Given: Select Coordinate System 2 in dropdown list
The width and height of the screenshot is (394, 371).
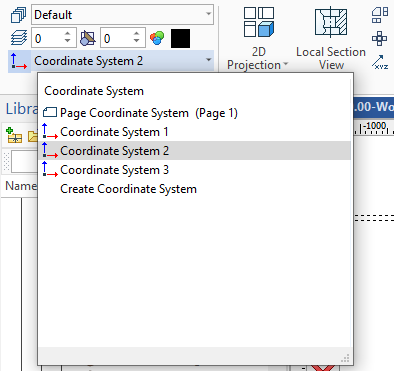Looking at the screenshot, I should coord(195,151).
